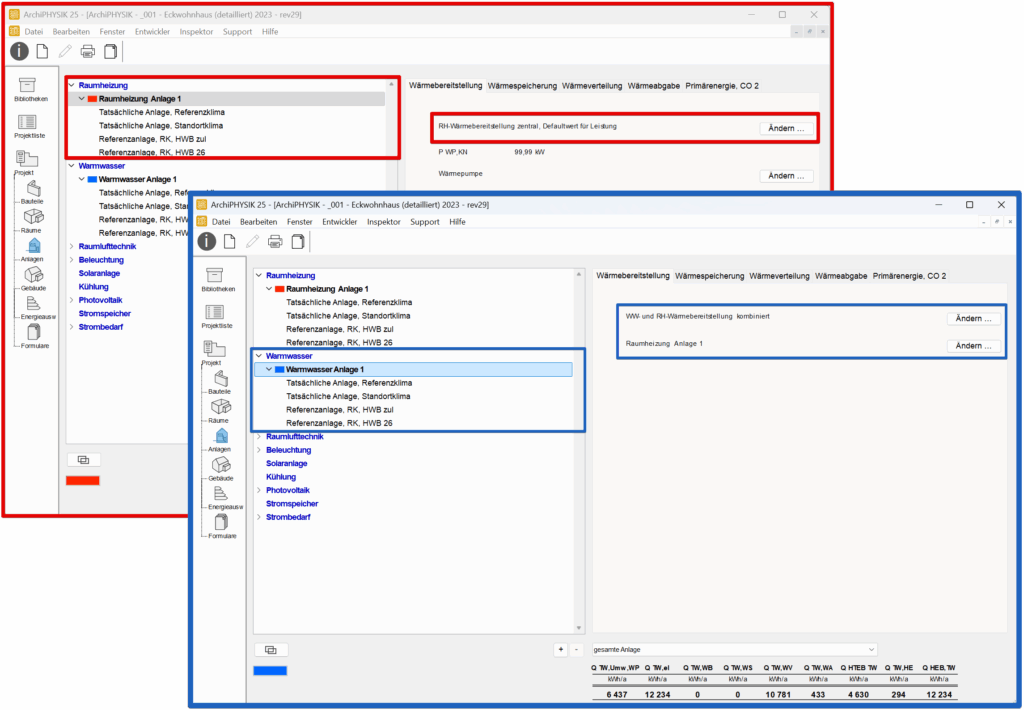Click plus button below front window tree
Image resolution: width=1024 pixels, height=710 pixels.
(x=560, y=650)
